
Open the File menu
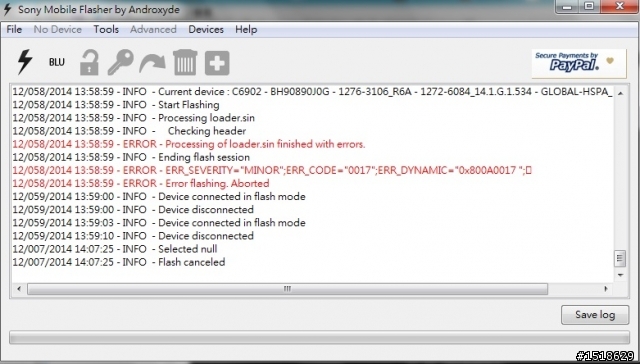pos(14,29)
